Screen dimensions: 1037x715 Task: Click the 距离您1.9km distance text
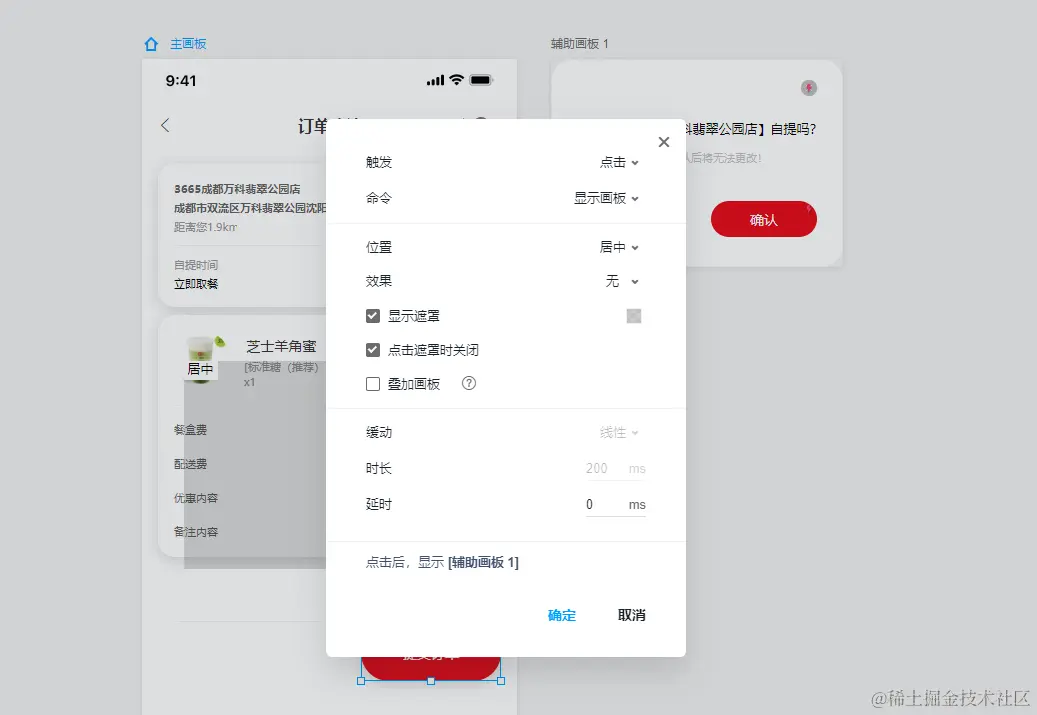205,227
